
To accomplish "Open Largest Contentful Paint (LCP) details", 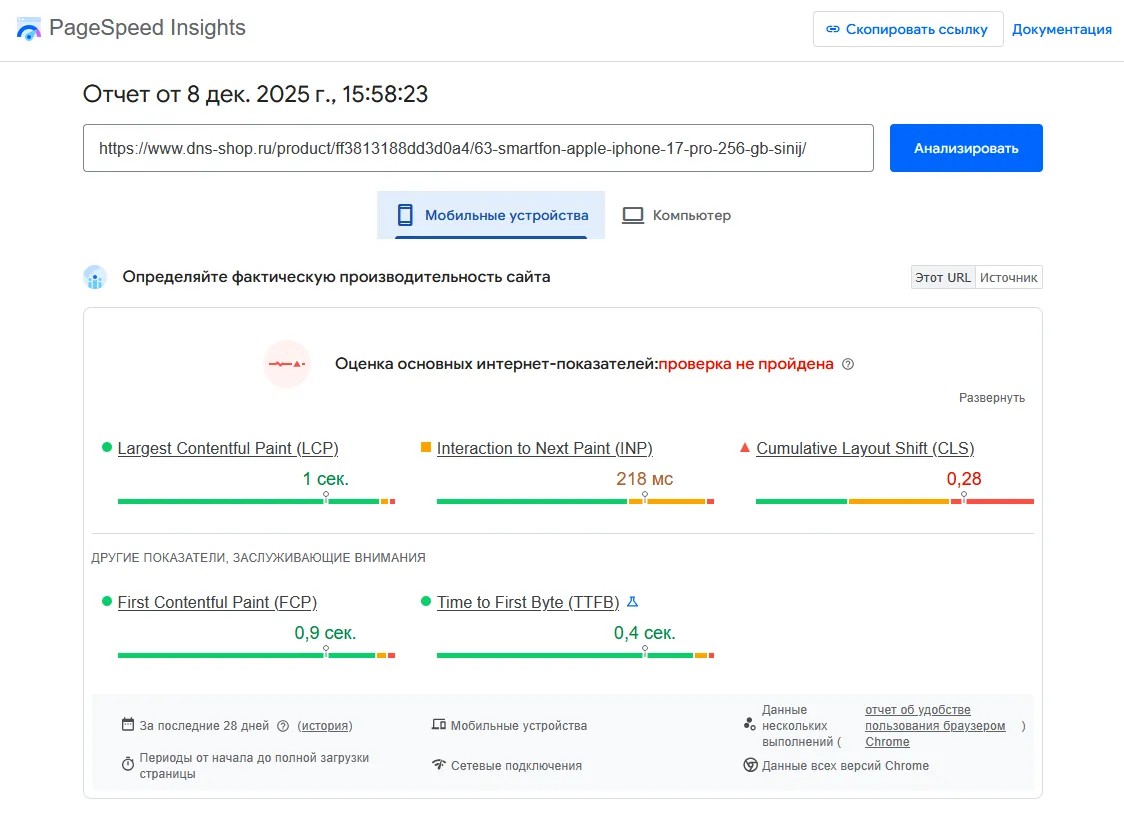I will pos(228,448).
